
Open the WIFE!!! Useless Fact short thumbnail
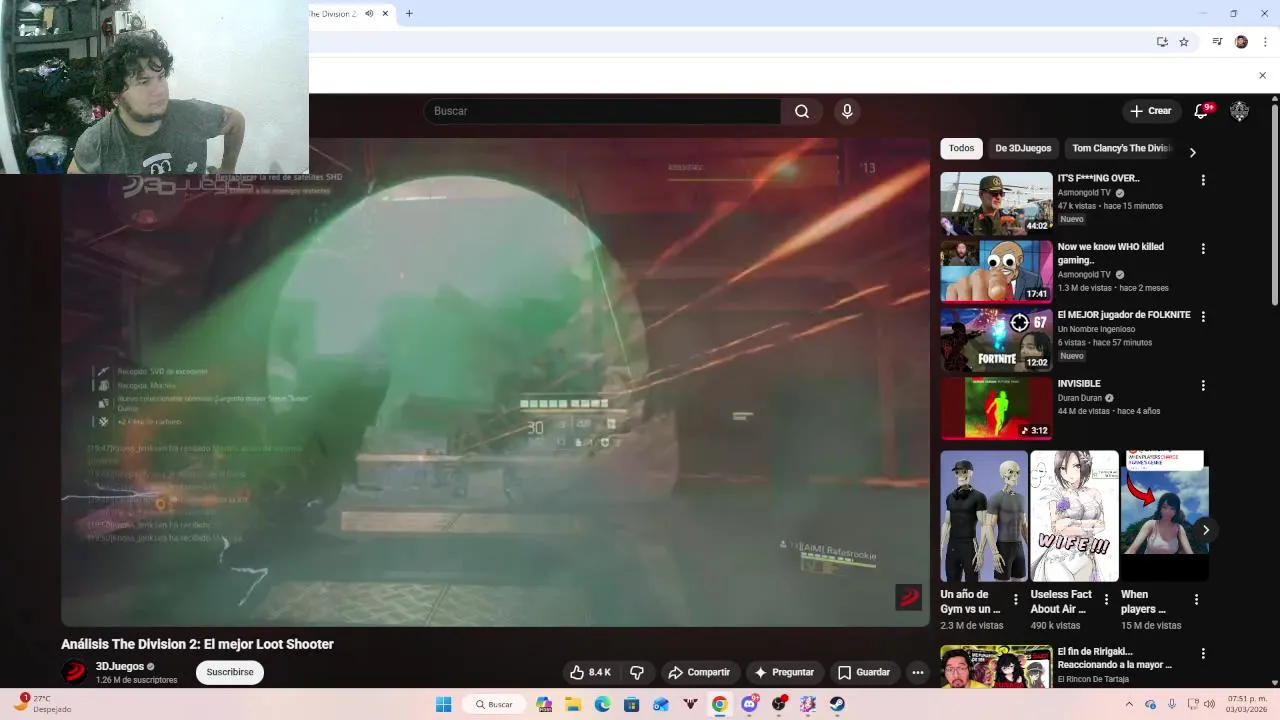coord(1074,516)
